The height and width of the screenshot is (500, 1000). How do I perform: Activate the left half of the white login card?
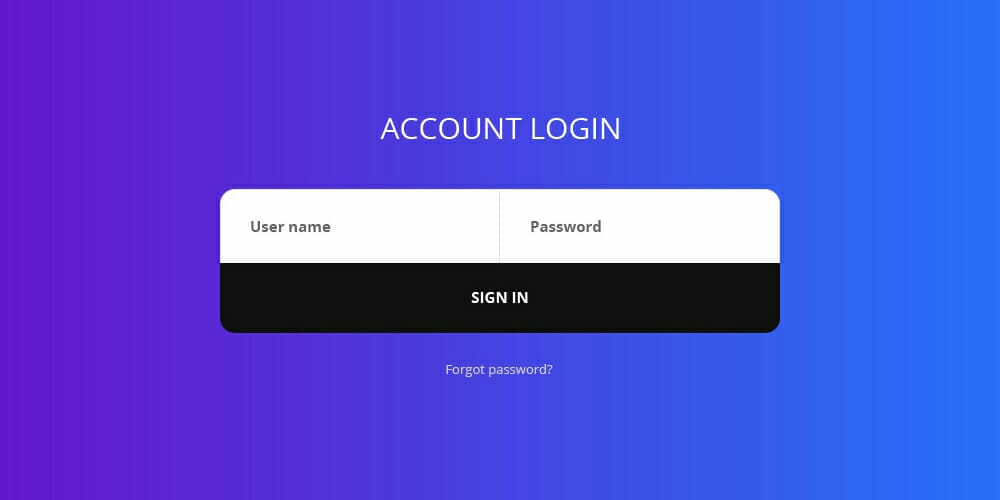[x=360, y=226]
